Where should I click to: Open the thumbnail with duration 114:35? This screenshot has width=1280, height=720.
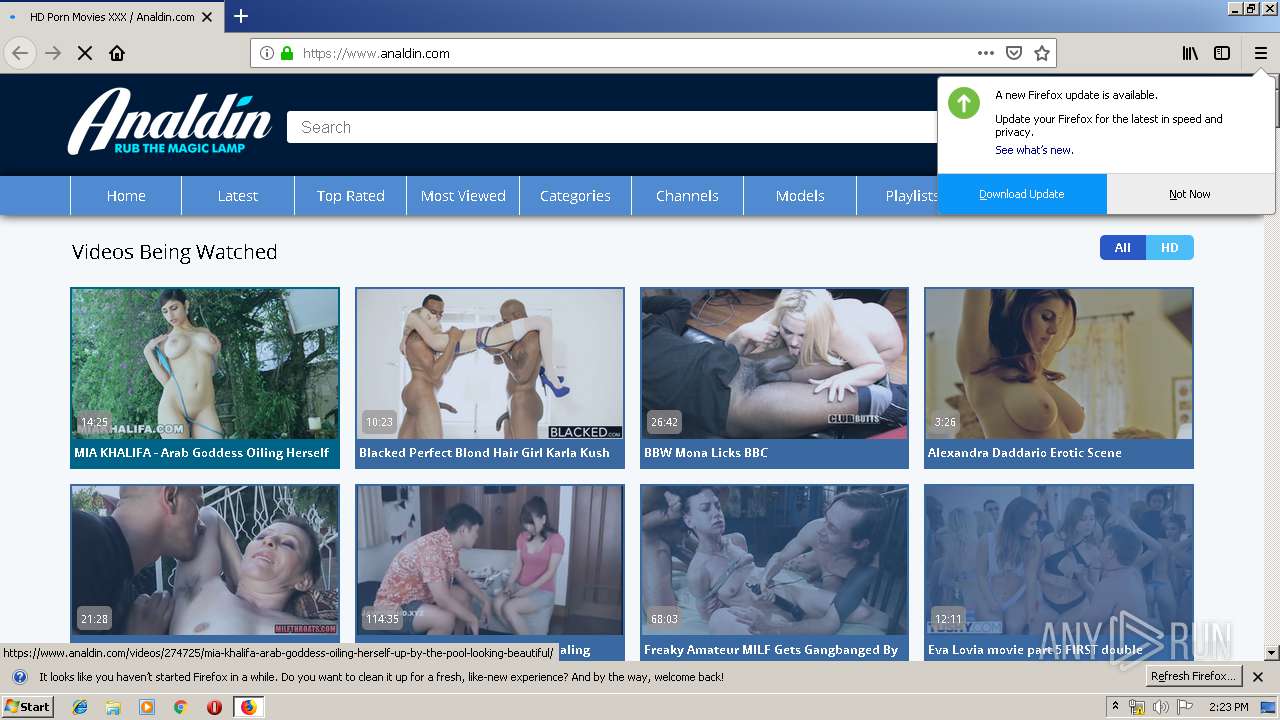490,560
